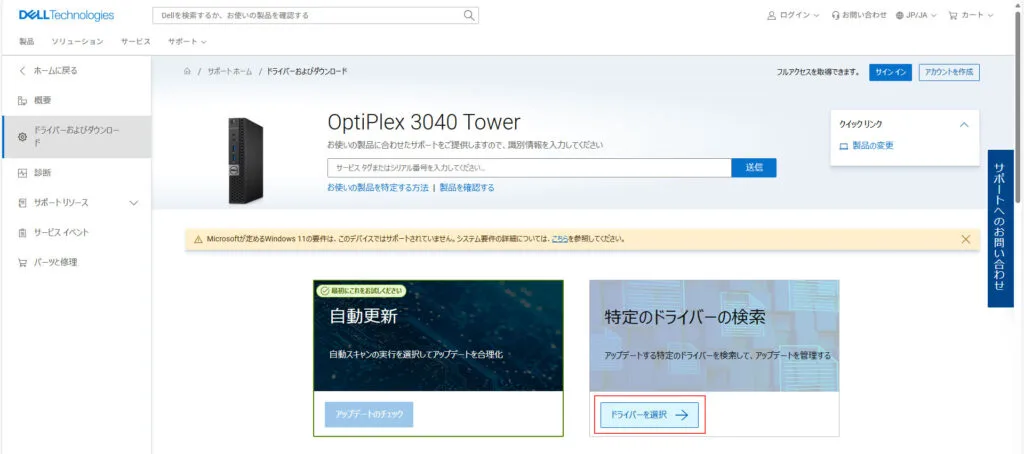
Task: Collapse the クイックリンク panel
Action: tap(963, 124)
